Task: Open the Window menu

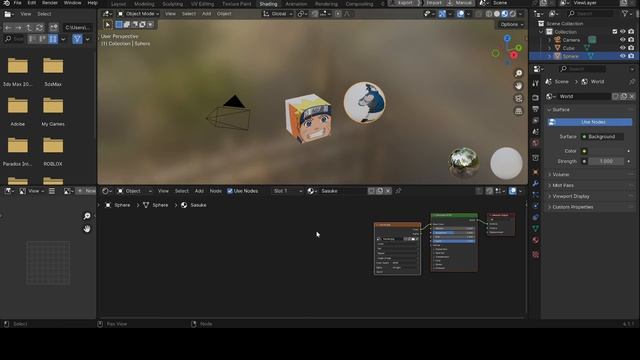Action: 72,3
